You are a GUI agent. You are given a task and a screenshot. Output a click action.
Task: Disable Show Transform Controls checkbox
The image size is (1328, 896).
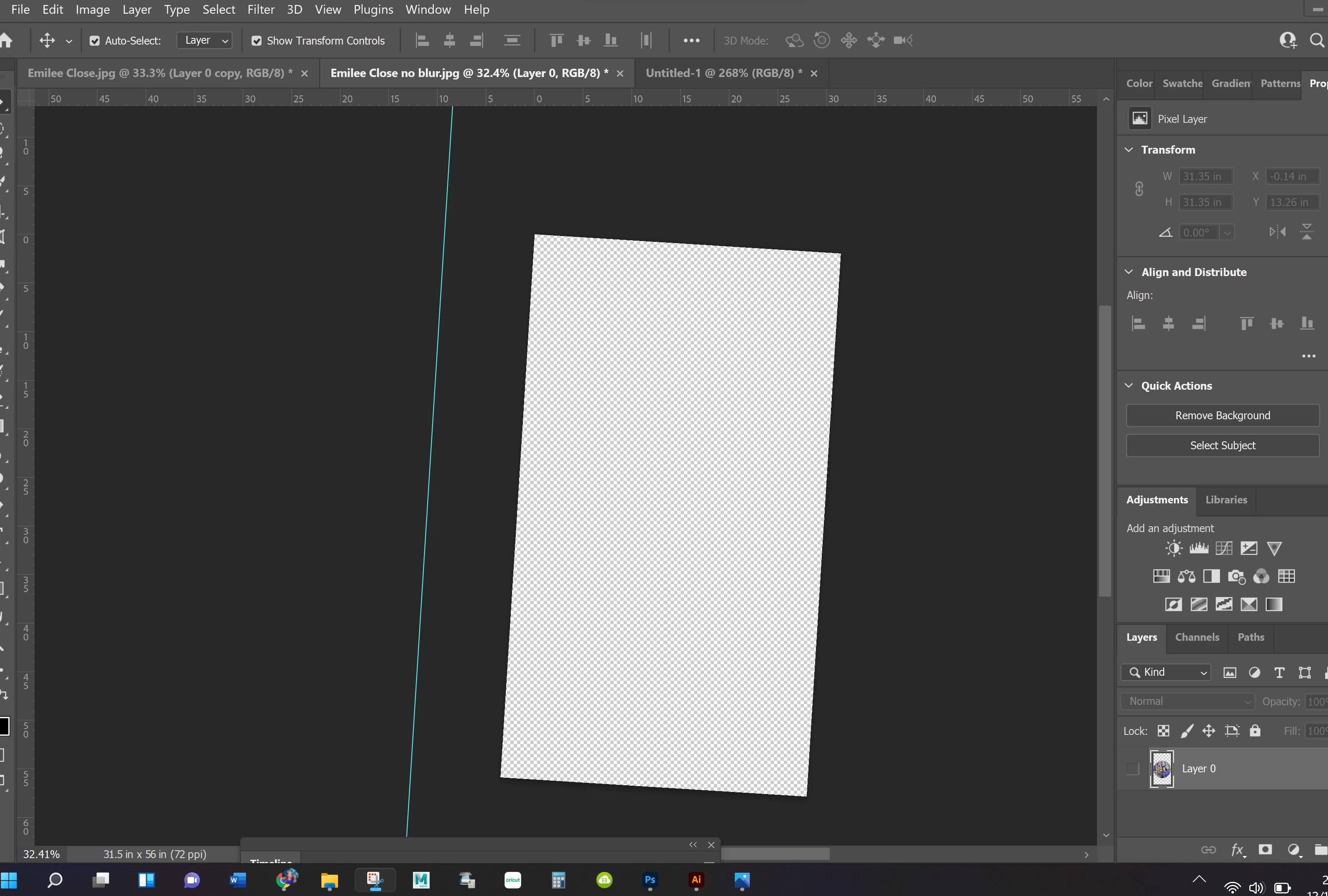[x=256, y=40]
